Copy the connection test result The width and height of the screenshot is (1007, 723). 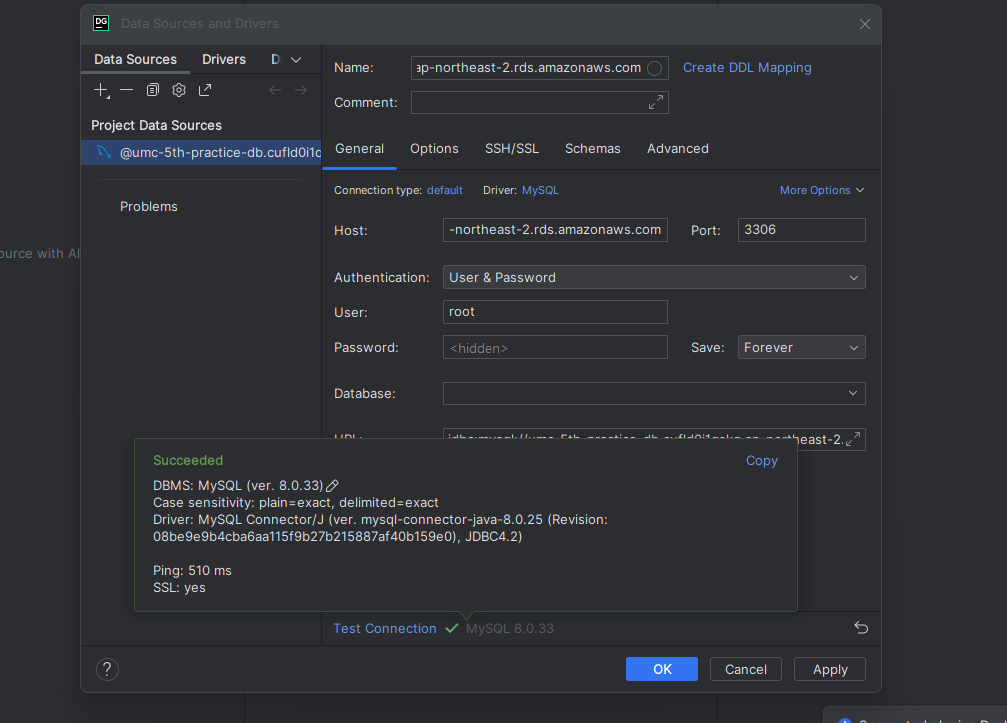[x=762, y=461]
